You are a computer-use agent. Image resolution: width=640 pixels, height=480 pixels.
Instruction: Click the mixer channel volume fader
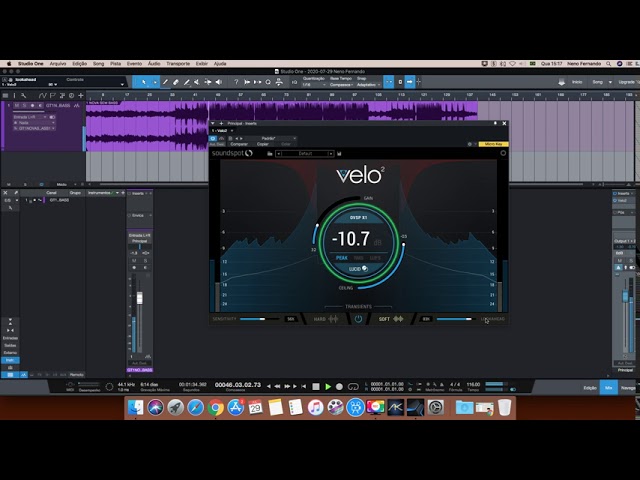pos(140,298)
